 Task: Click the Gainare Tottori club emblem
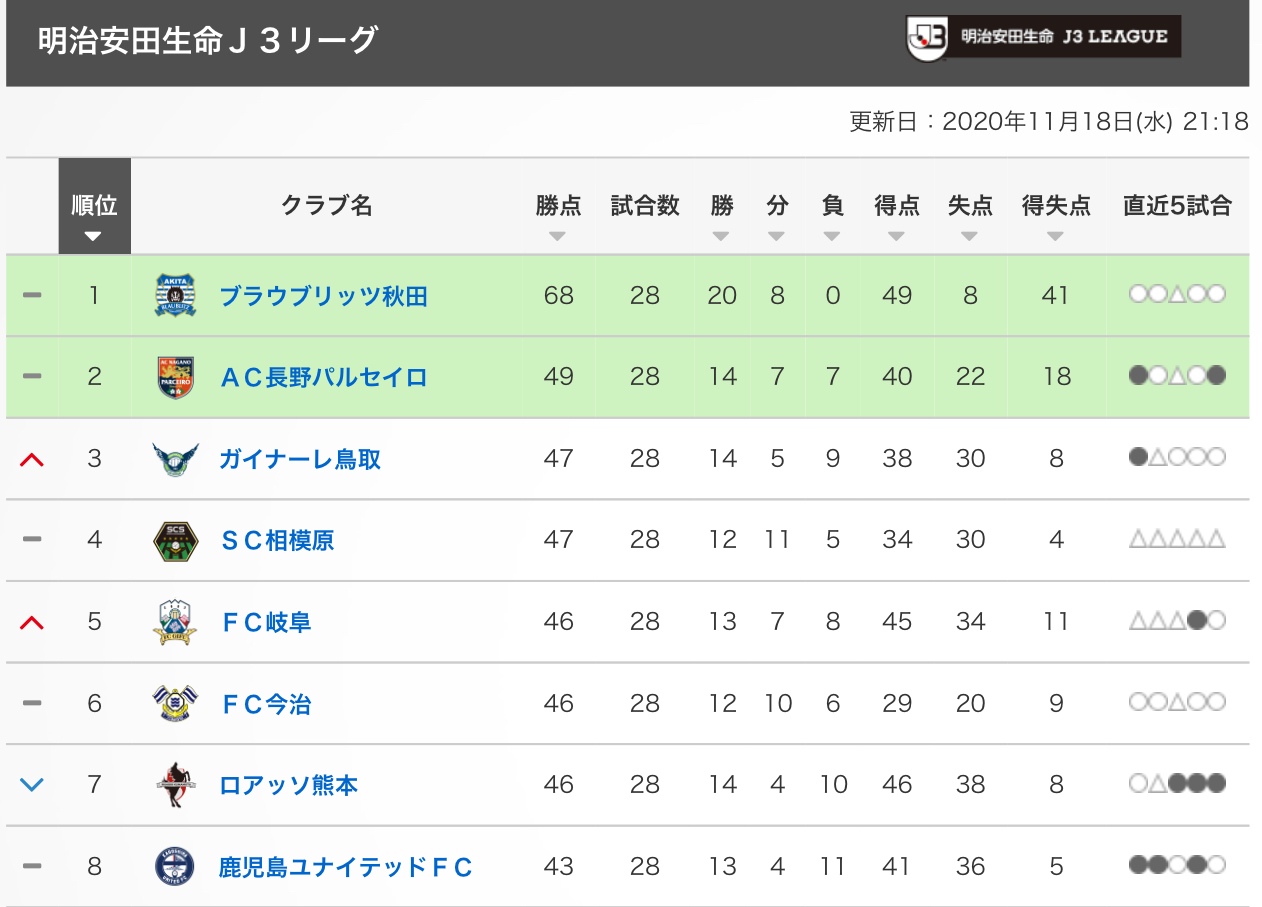point(176,459)
